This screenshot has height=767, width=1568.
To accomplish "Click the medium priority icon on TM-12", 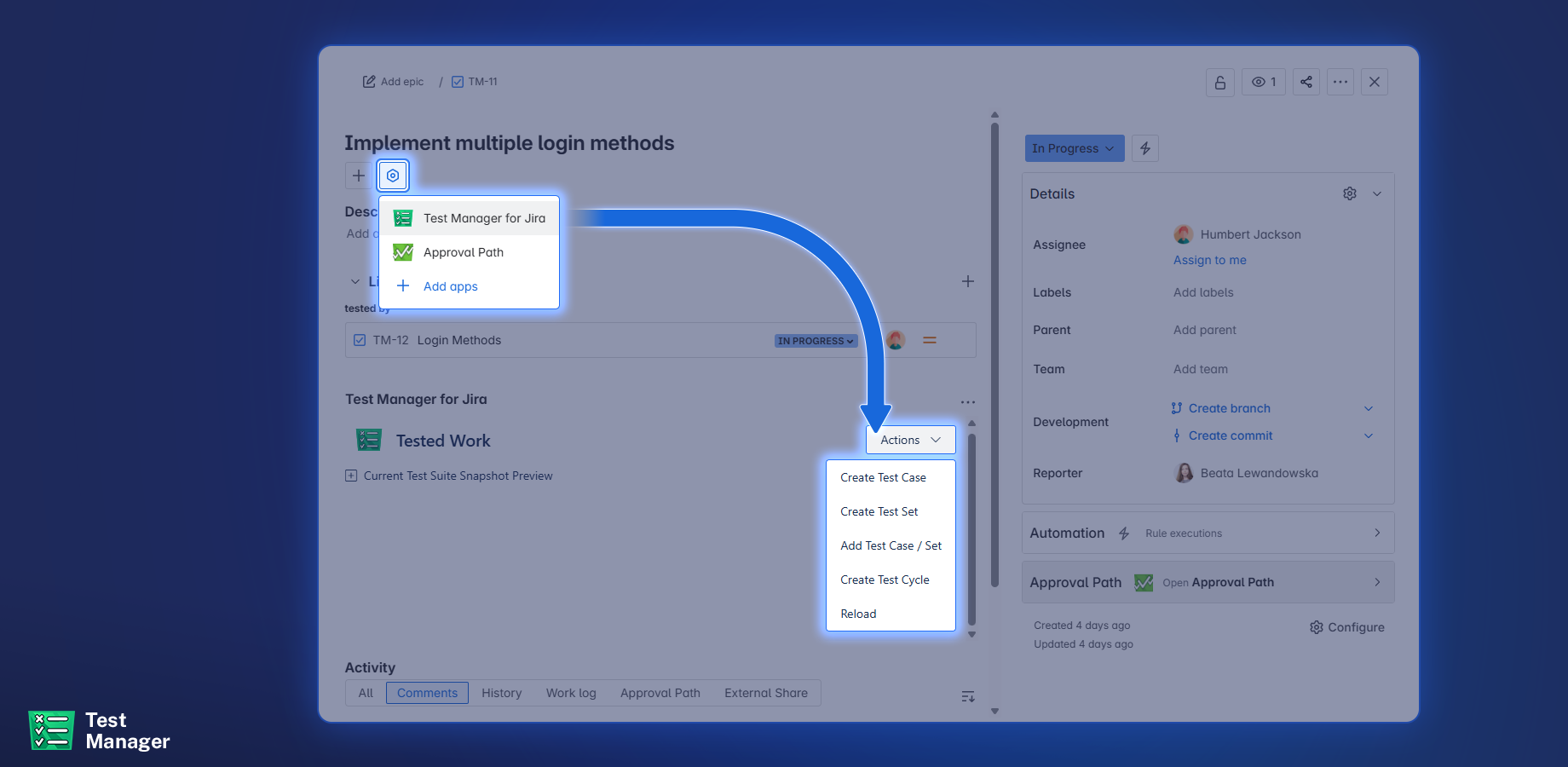I will click(930, 340).
